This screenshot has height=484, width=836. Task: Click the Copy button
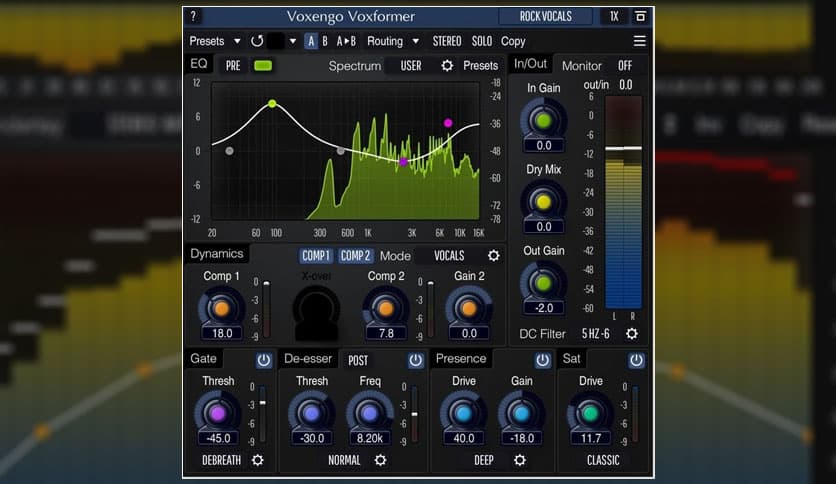(x=513, y=41)
